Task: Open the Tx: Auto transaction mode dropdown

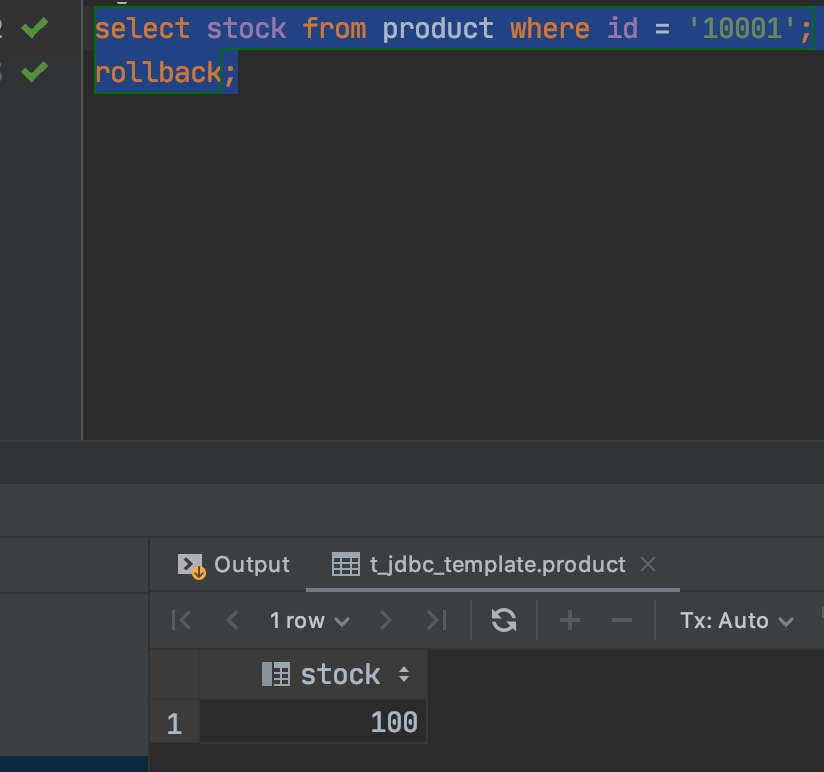Action: (736, 621)
